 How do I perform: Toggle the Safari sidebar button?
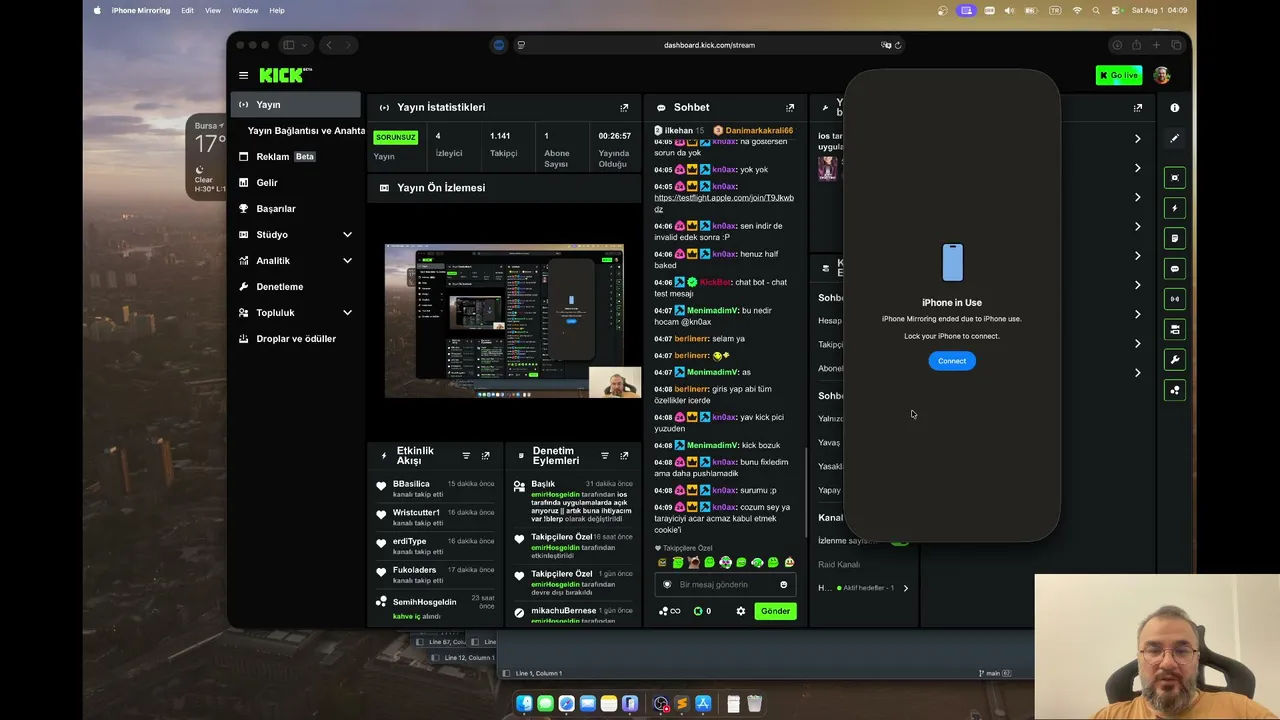point(288,45)
